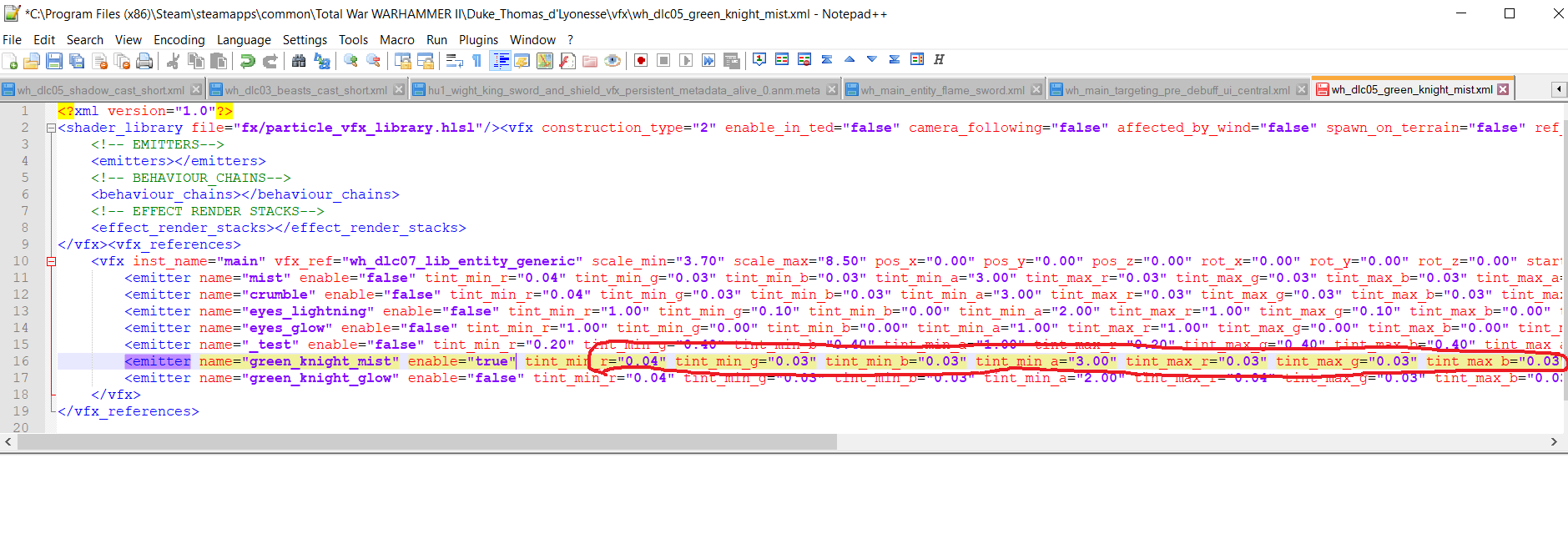Open the Search menu
The width and height of the screenshot is (1568, 559).
coord(85,40)
